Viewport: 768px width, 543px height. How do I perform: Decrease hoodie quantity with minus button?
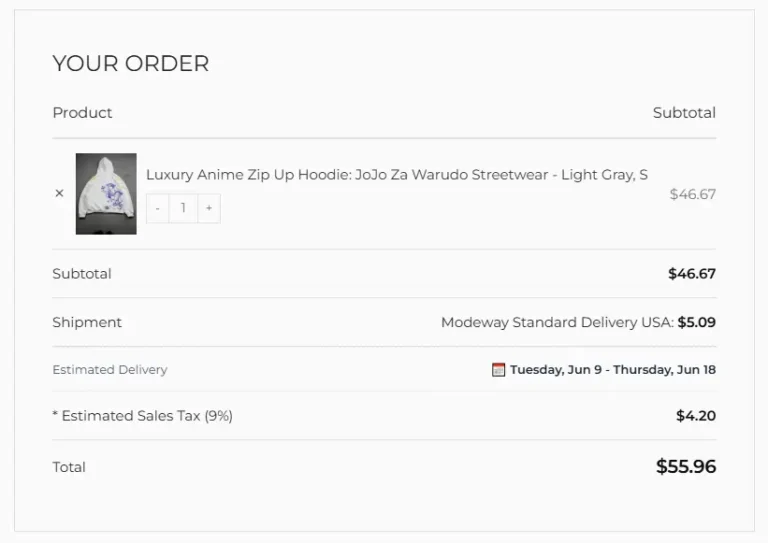tap(157, 209)
